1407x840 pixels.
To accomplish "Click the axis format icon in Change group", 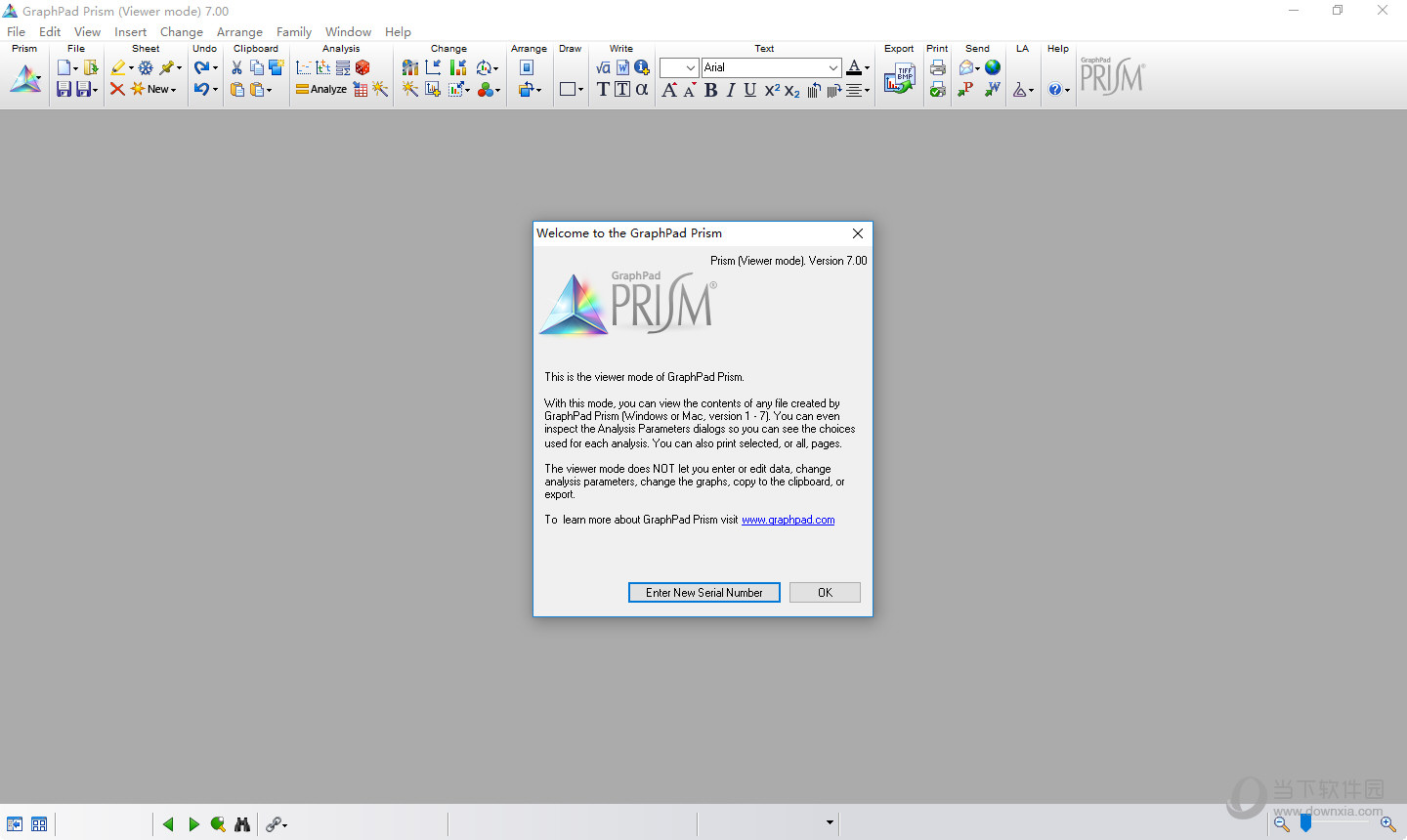I will (433, 67).
